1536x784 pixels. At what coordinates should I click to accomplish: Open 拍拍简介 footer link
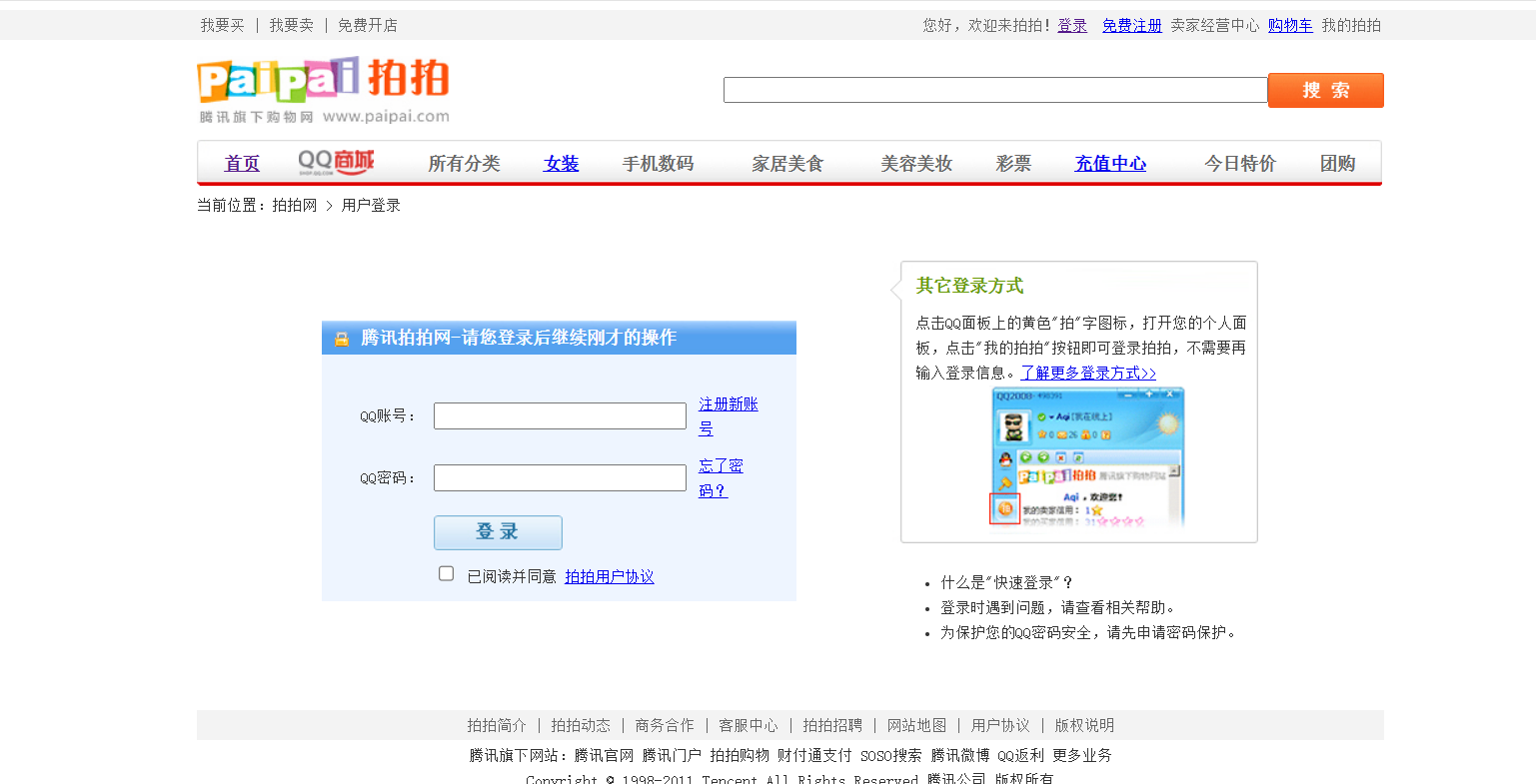point(497,725)
